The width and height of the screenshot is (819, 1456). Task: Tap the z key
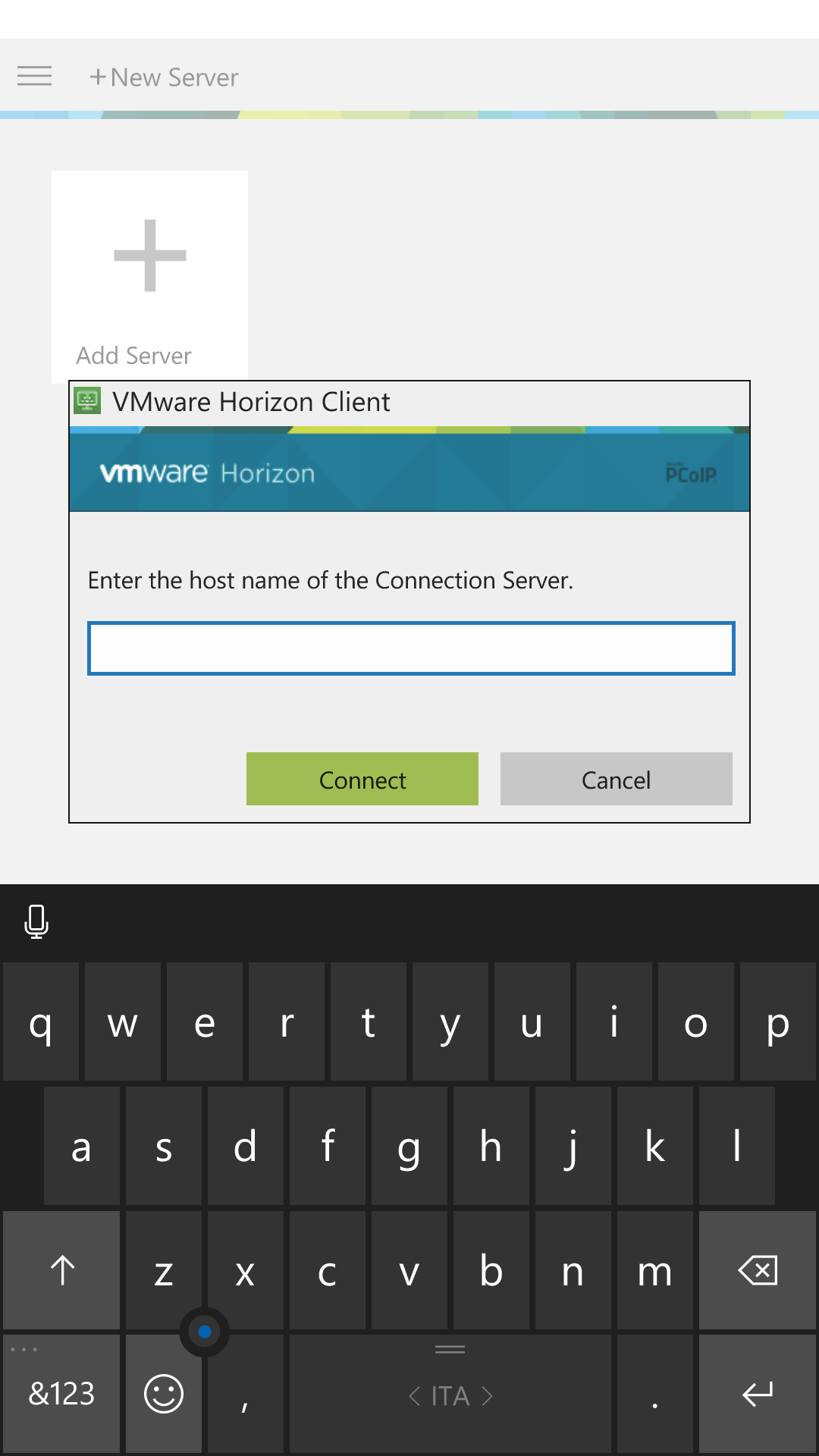(x=164, y=1270)
